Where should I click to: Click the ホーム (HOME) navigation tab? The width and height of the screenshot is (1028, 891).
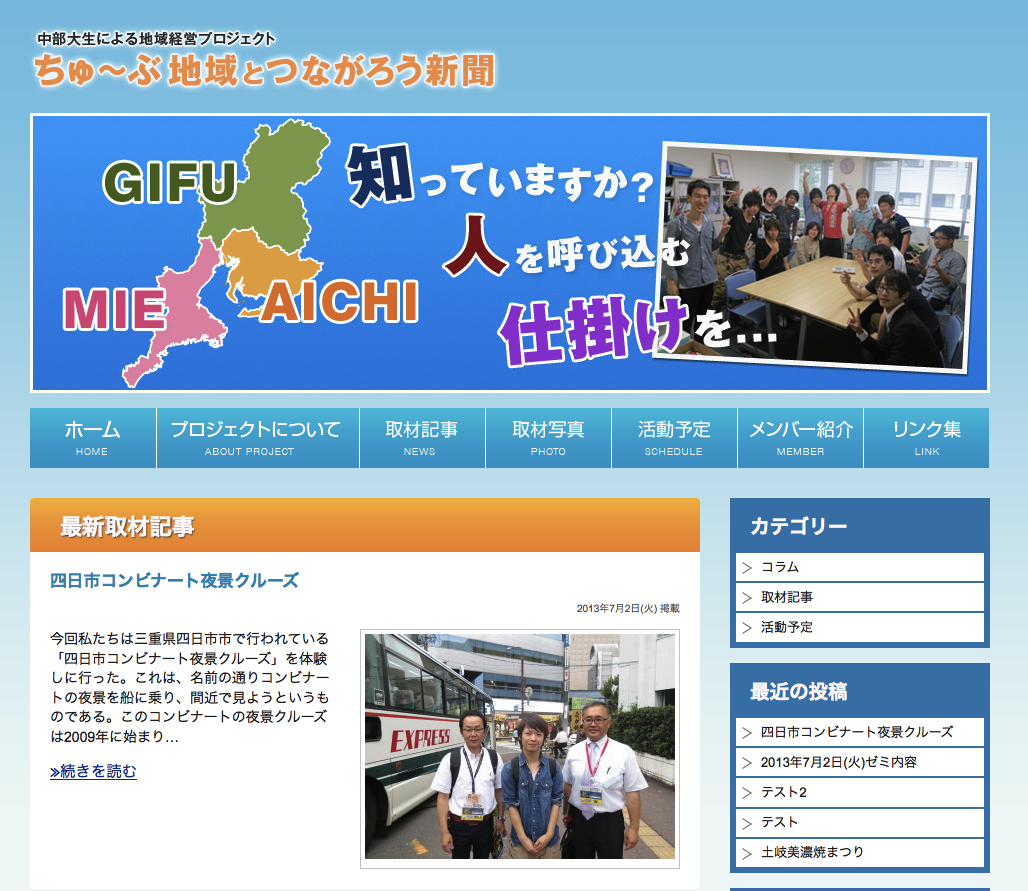coord(92,438)
